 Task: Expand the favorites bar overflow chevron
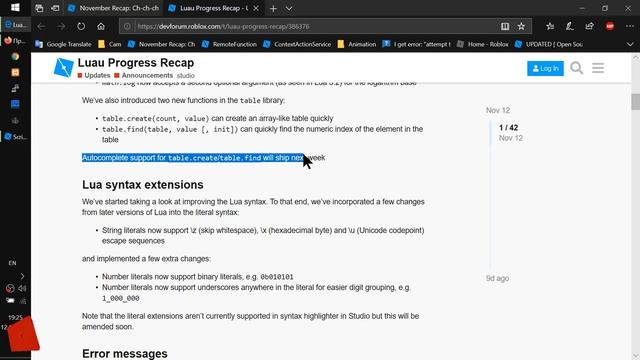point(630,44)
